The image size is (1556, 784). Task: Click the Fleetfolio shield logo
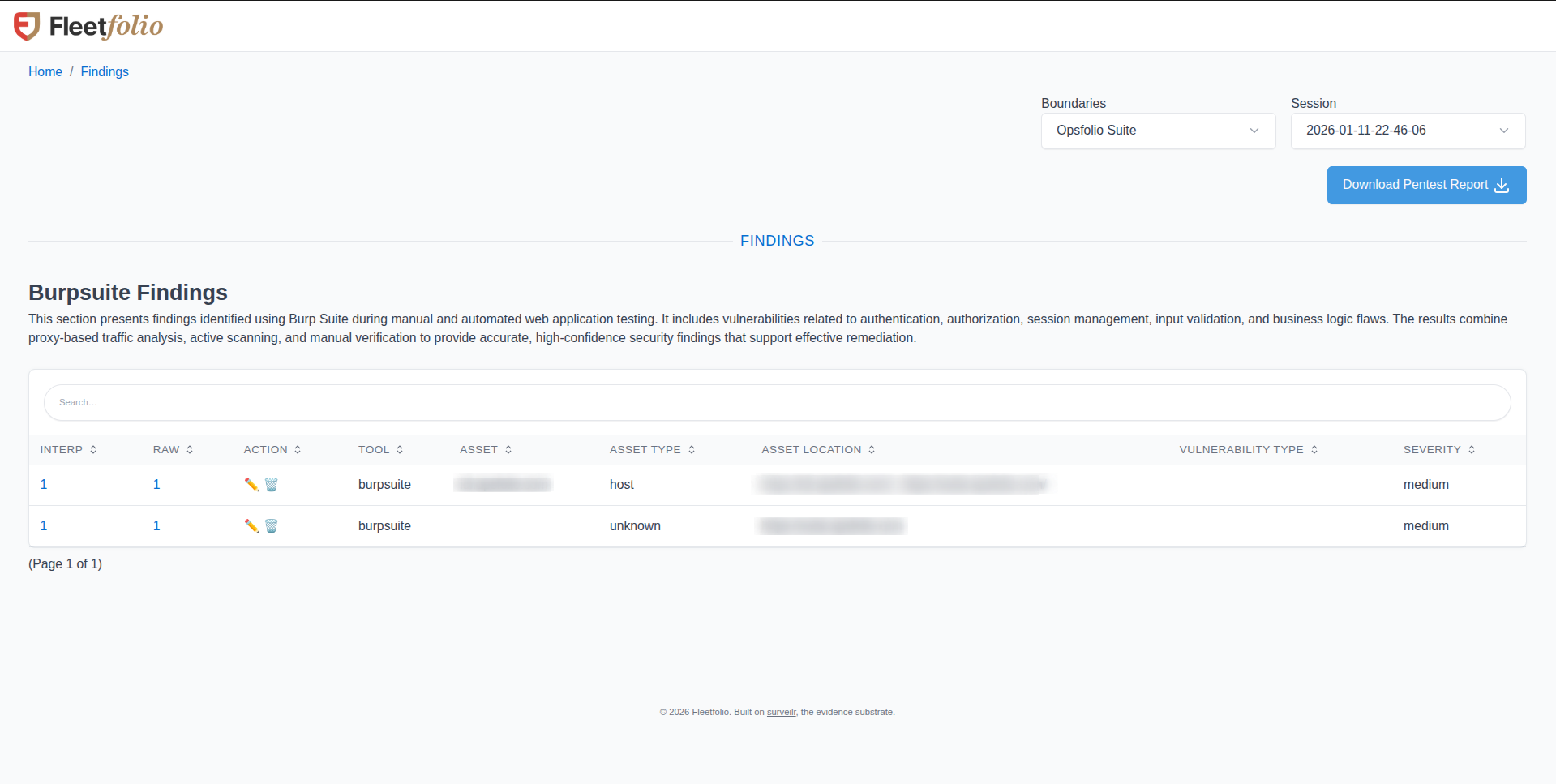pos(27,25)
